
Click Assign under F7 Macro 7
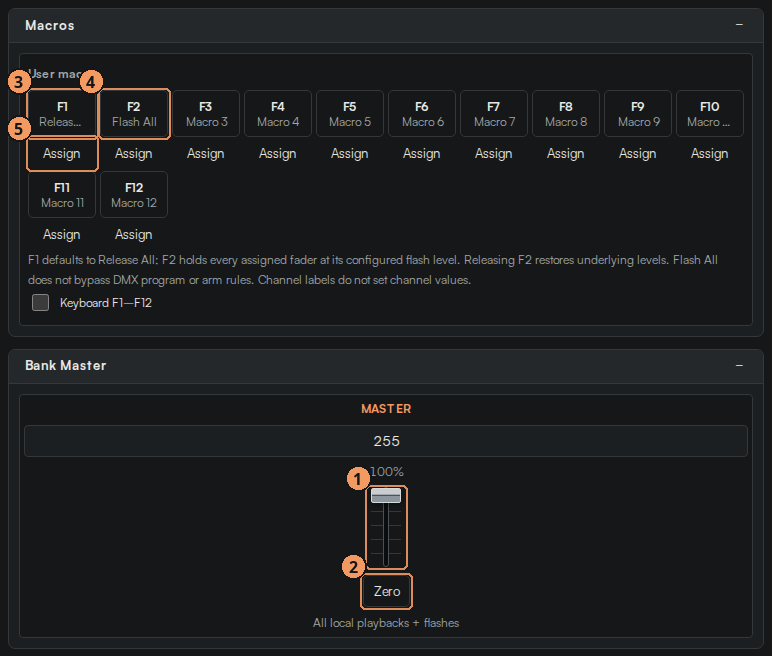tap(494, 154)
